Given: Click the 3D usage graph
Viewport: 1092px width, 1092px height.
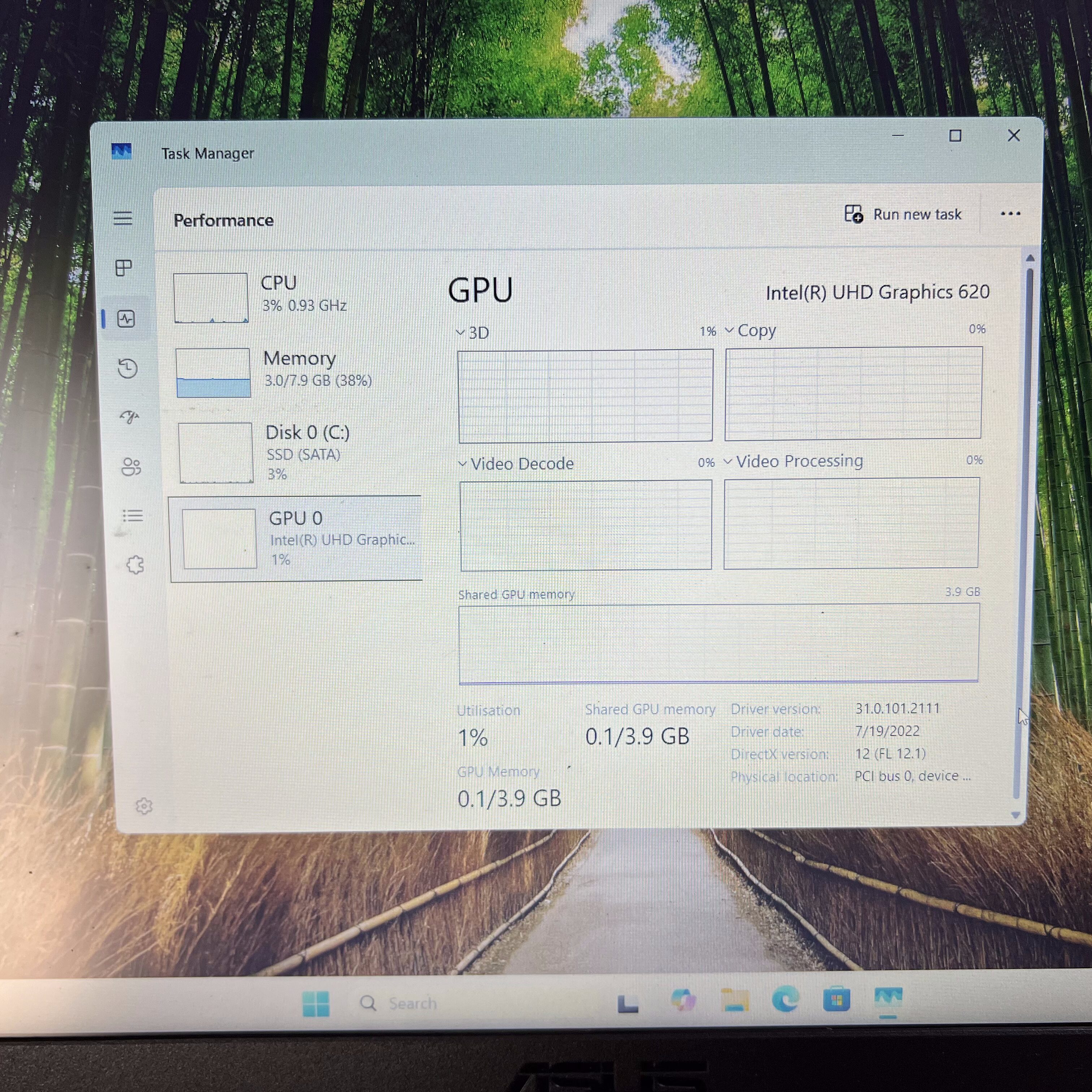Looking at the screenshot, I should click(x=586, y=396).
